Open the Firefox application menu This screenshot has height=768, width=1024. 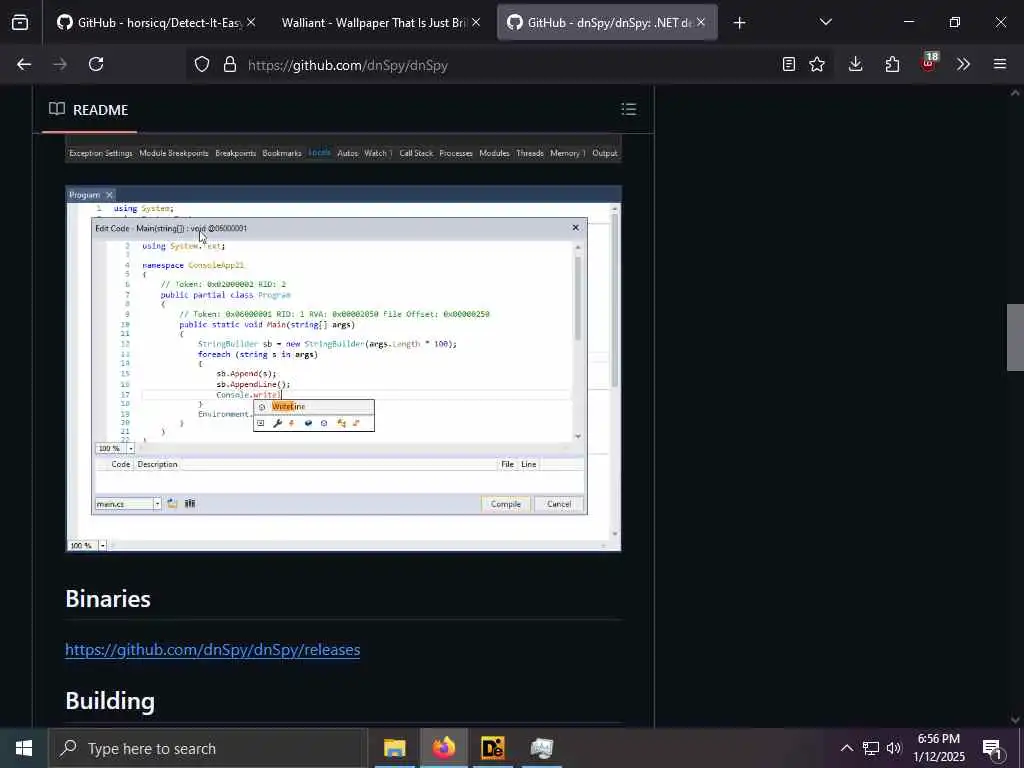[x=1000, y=64]
